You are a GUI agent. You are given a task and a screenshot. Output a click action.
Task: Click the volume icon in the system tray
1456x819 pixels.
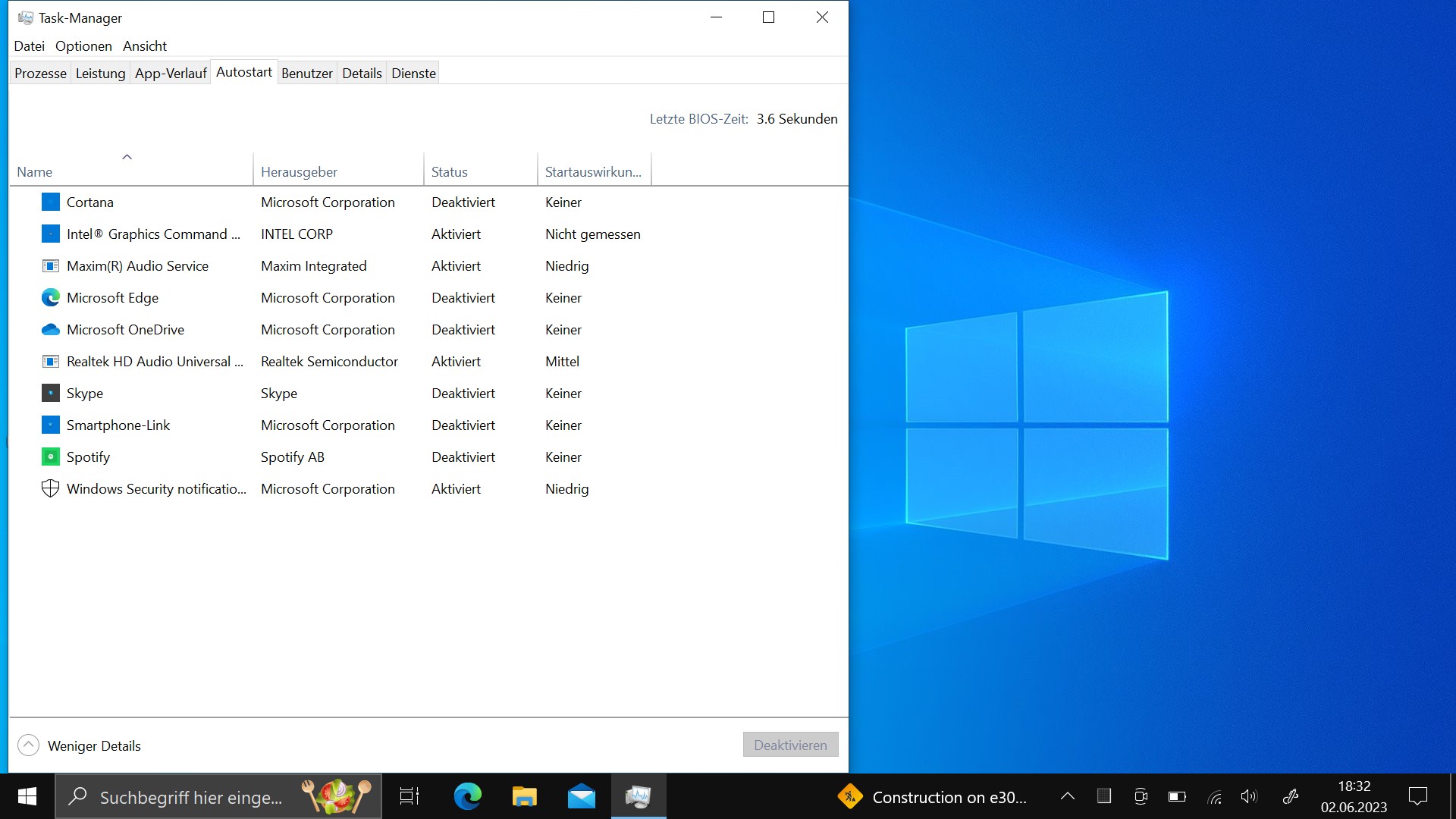click(1248, 796)
